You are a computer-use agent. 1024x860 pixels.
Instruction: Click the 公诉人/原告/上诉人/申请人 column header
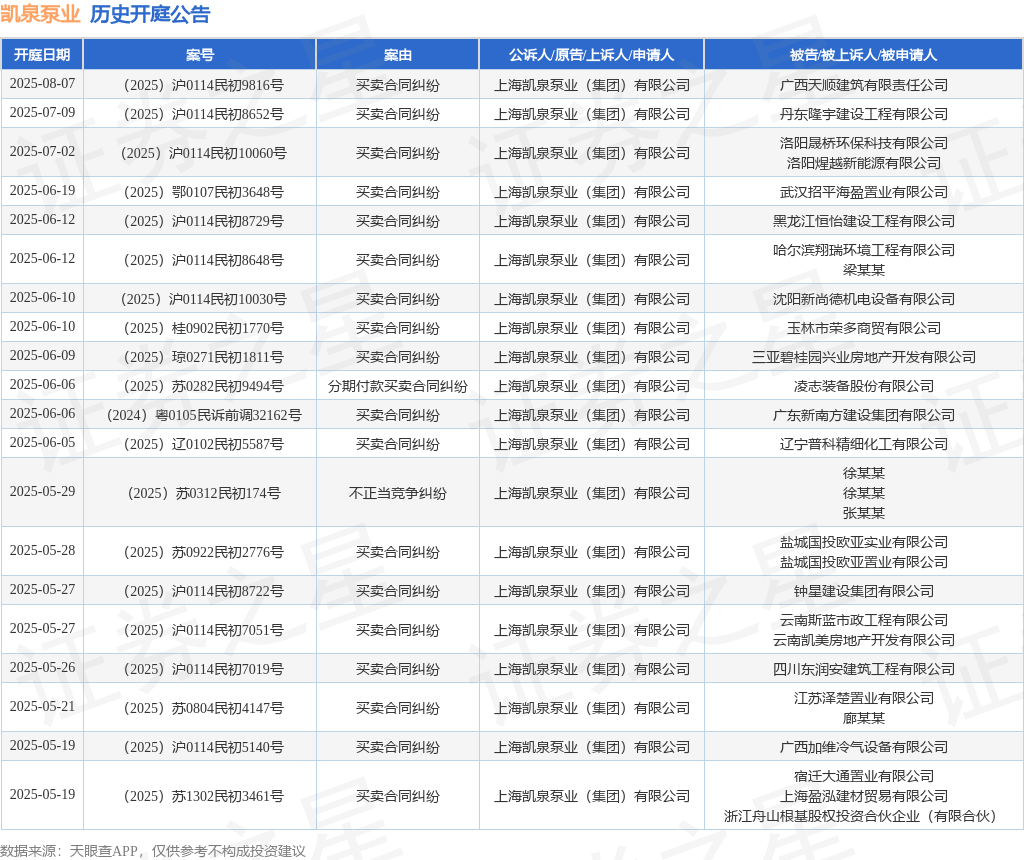tap(592, 55)
